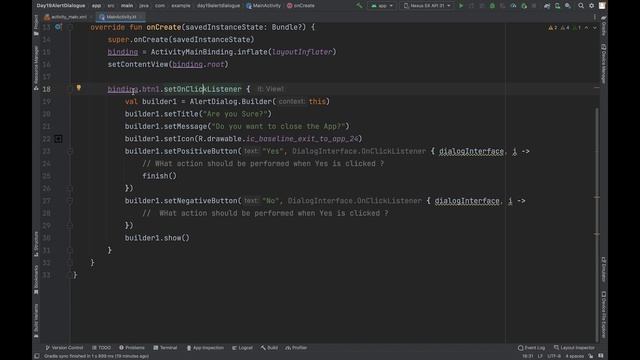Screen dimensions: 640x360
Task: Toggle the Structure side panel
Action: 36,244
